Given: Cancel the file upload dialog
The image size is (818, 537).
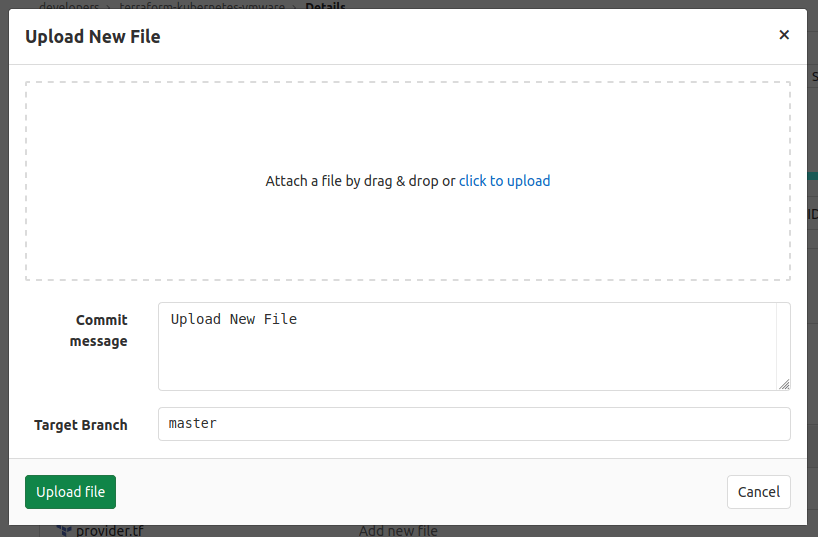Looking at the screenshot, I should [758, 492].
